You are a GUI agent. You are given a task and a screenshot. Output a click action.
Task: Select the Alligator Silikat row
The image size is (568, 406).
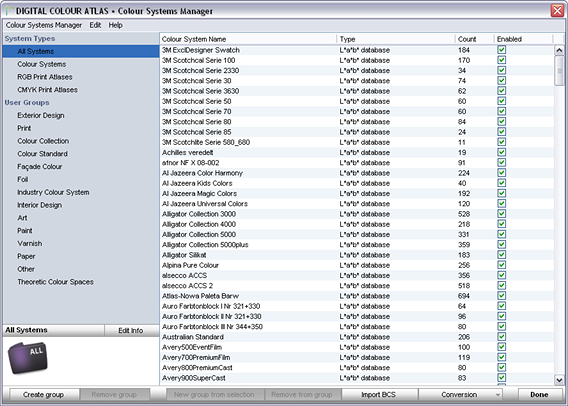click(x=357, y=255)
